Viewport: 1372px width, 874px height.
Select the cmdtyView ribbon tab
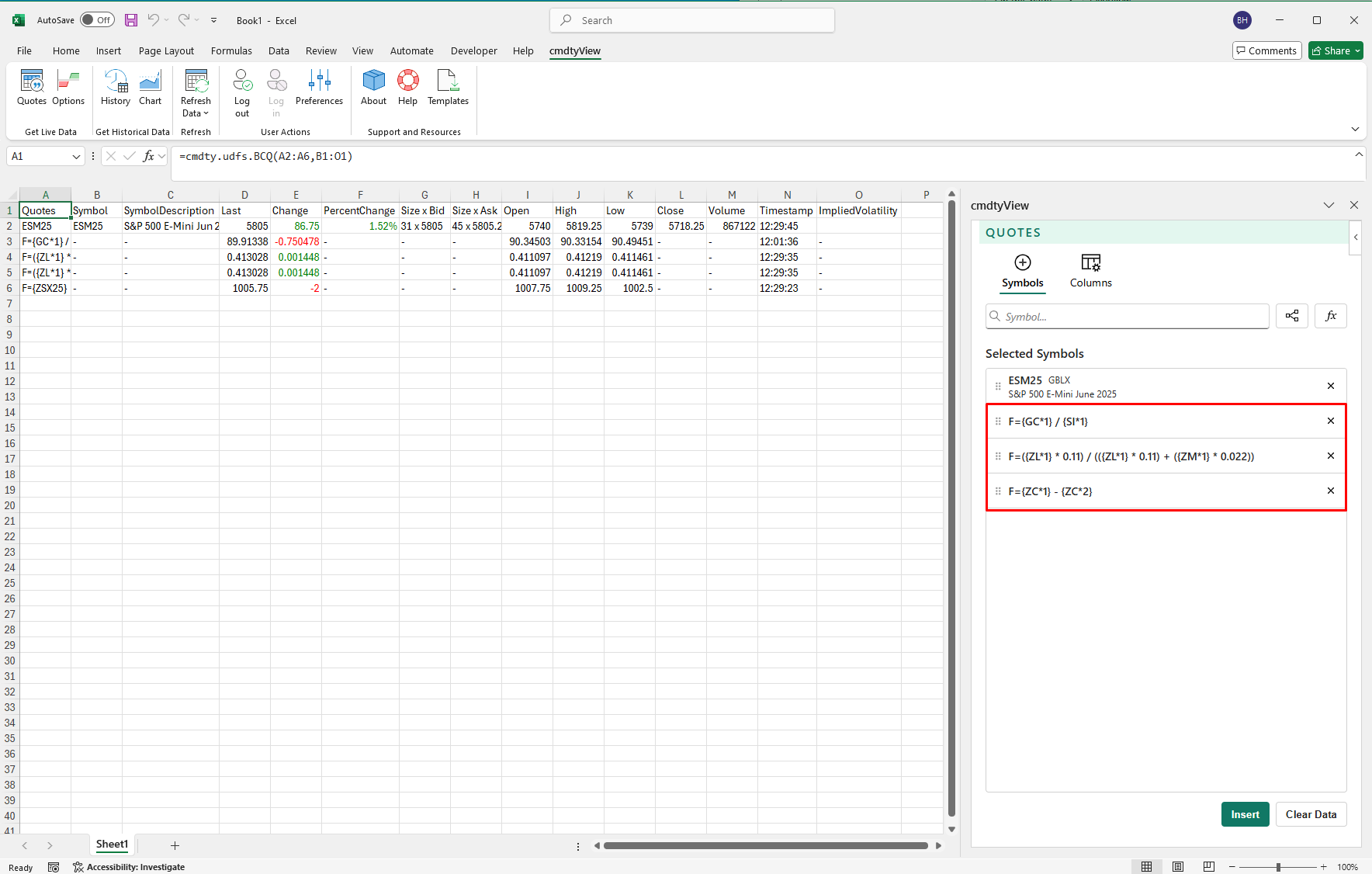(574, 50)
